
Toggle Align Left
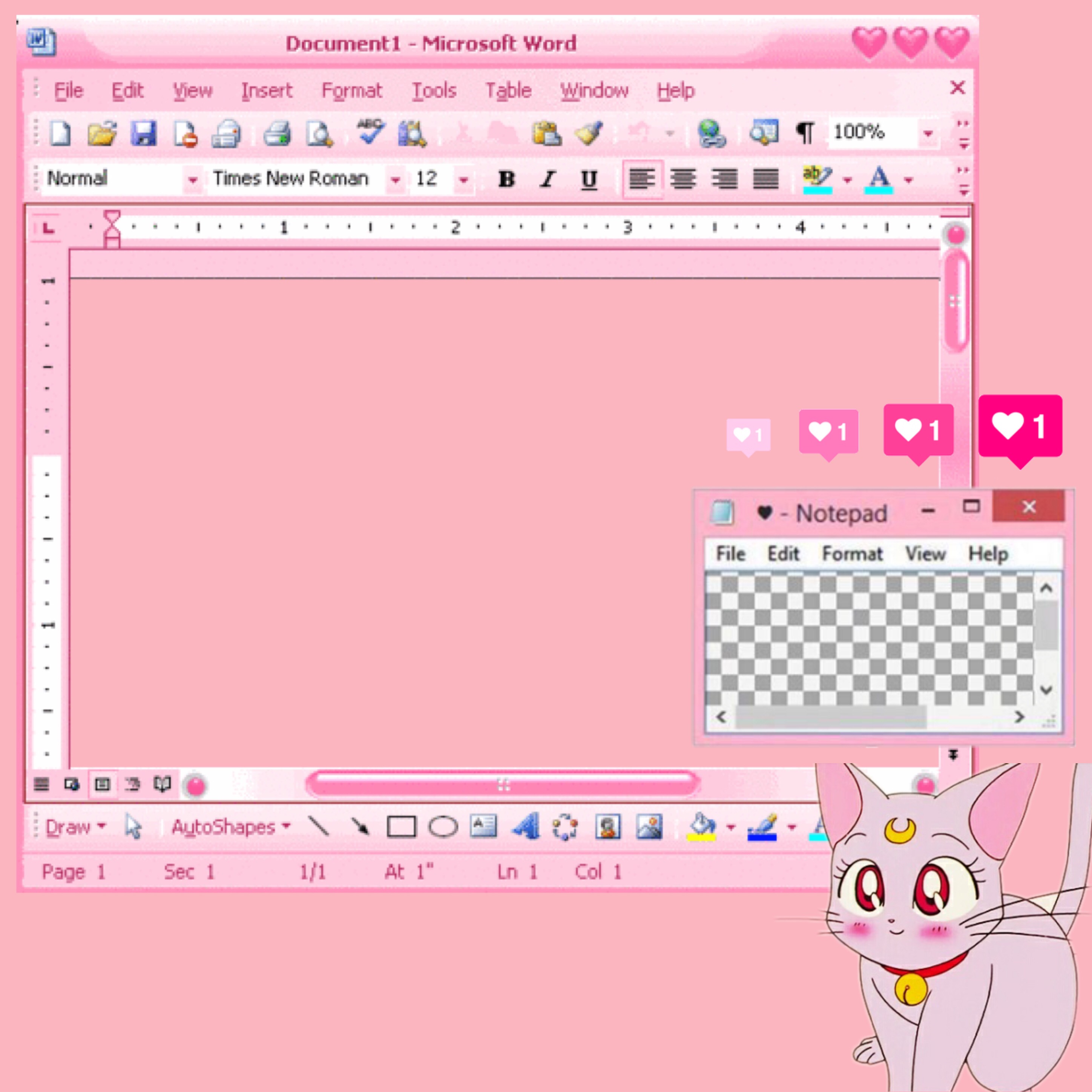[x=643, y=179]
